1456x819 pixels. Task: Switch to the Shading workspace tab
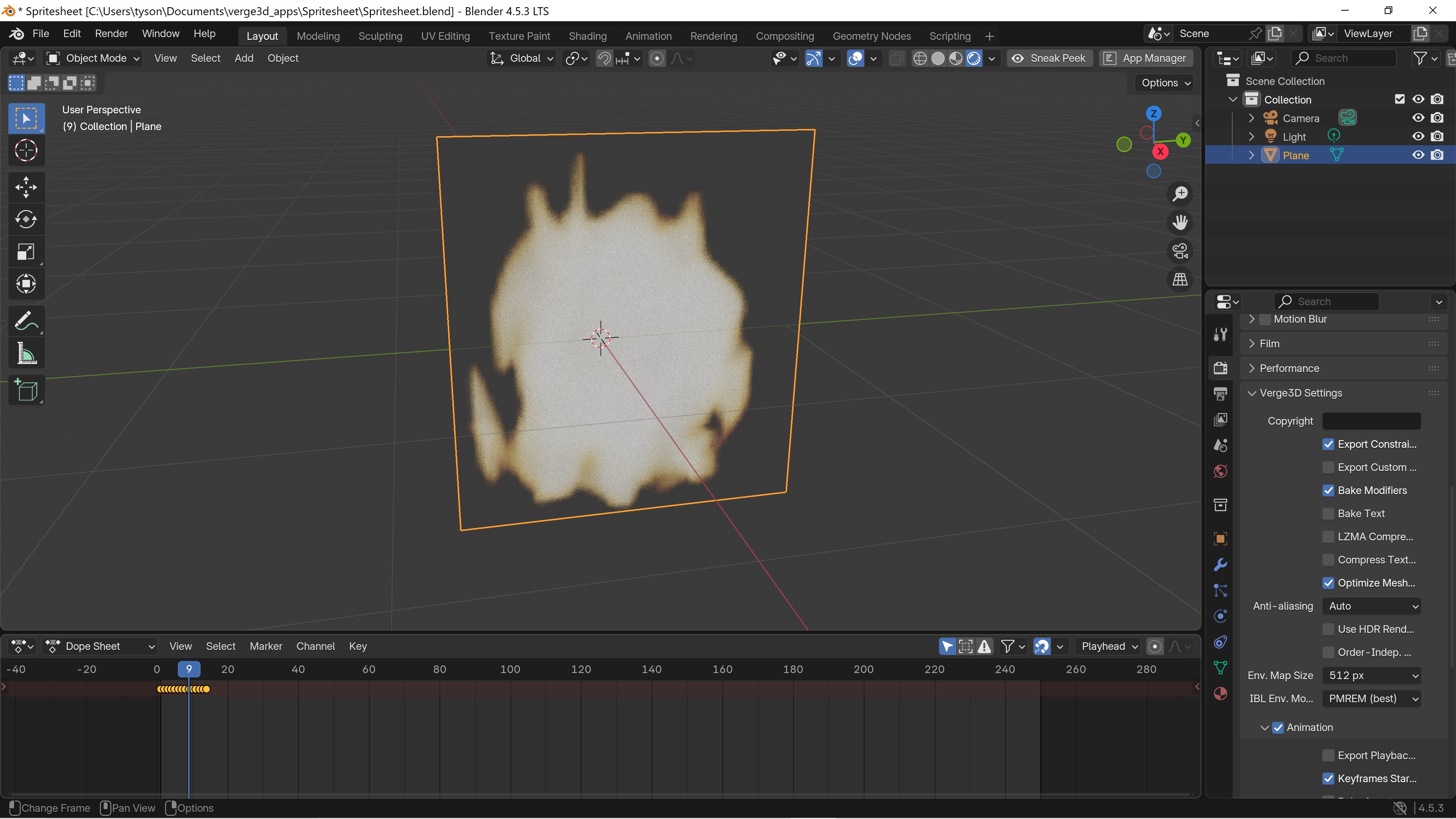pyautogui.click(x=587, y=36)
